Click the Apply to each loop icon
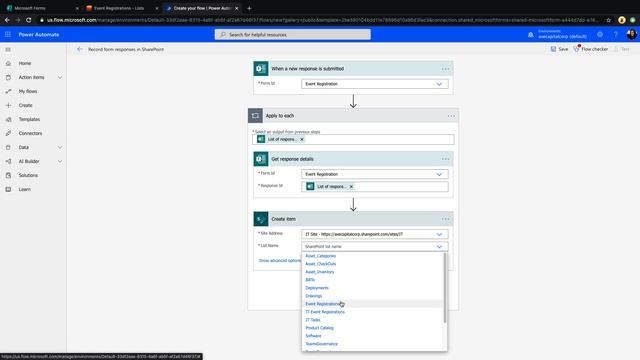Screen dimensions: 640x360 pyautogui.click(x=255, y=116)
